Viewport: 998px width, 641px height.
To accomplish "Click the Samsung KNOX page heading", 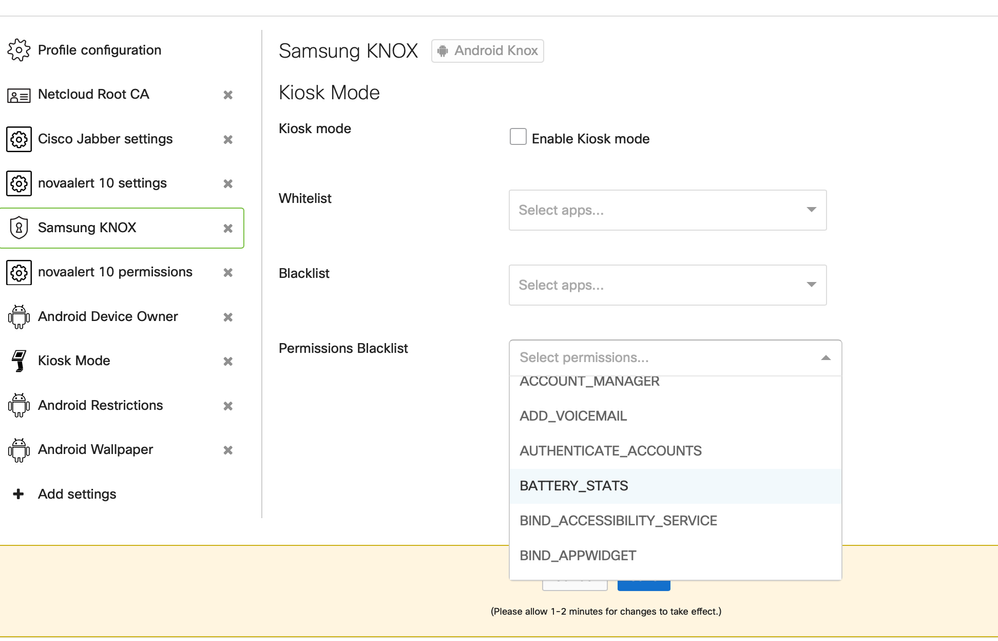I will (x=348, y=51).
